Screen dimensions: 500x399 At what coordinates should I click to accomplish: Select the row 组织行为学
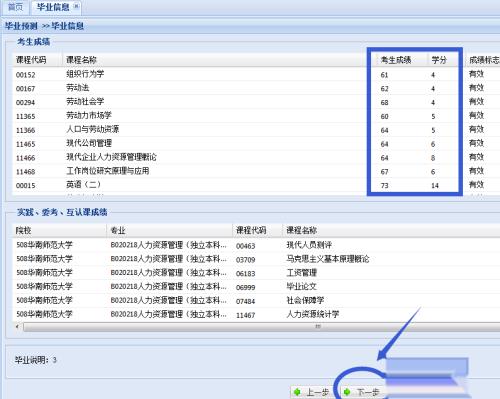click(x=256, y=74)
